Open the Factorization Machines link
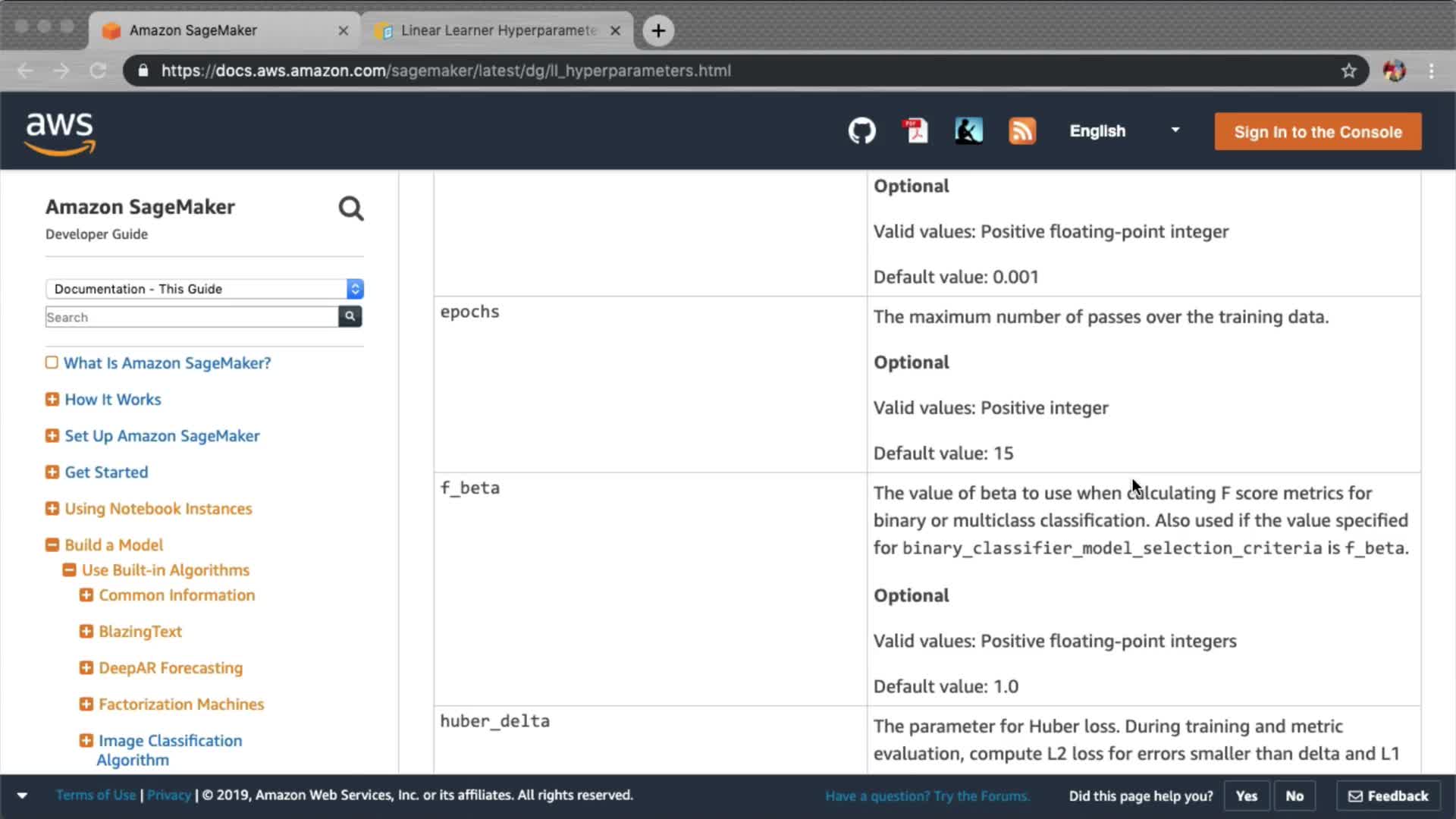1456x819 pixels. click(x=181, y=704)
